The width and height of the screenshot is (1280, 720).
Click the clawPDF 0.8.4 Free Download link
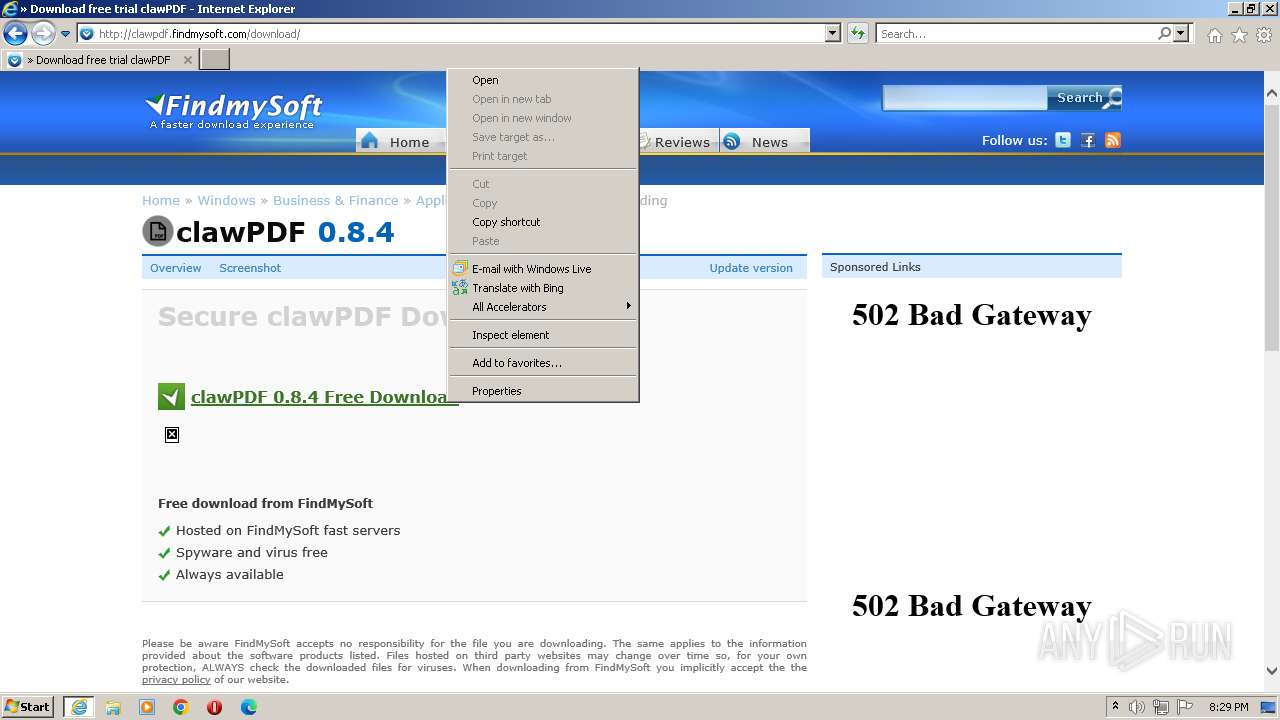tap(324, 397)
